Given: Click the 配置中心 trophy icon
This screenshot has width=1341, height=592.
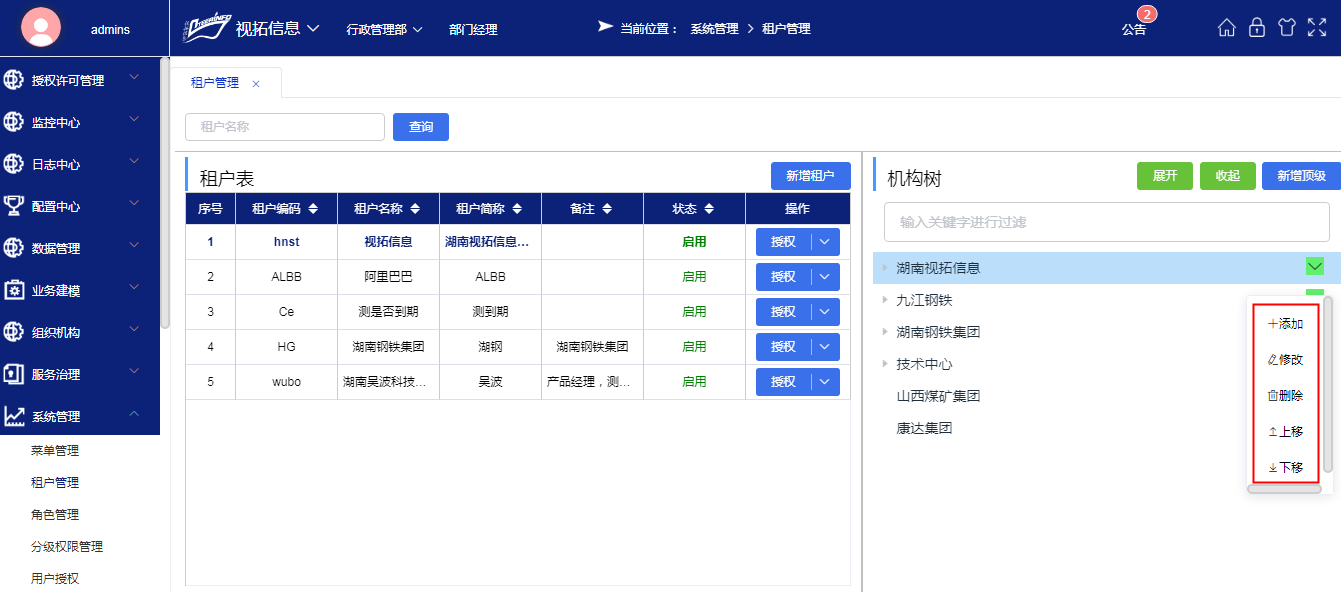Looking at the screenshot, I should click(14, 206).
